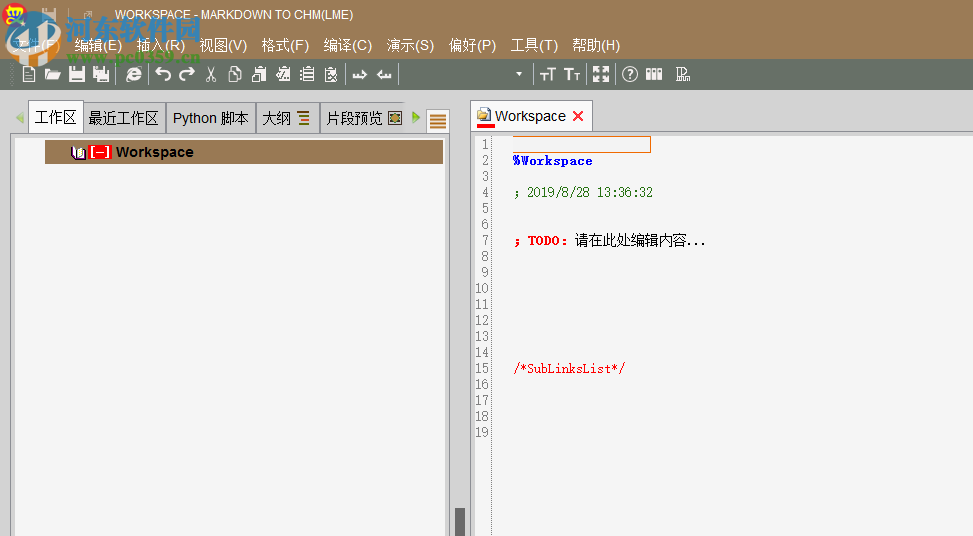Toggle fullscreen with the expand-arrows icon
Image resolution: width=973 pixels, height=536 pixels.
point(601,74)
